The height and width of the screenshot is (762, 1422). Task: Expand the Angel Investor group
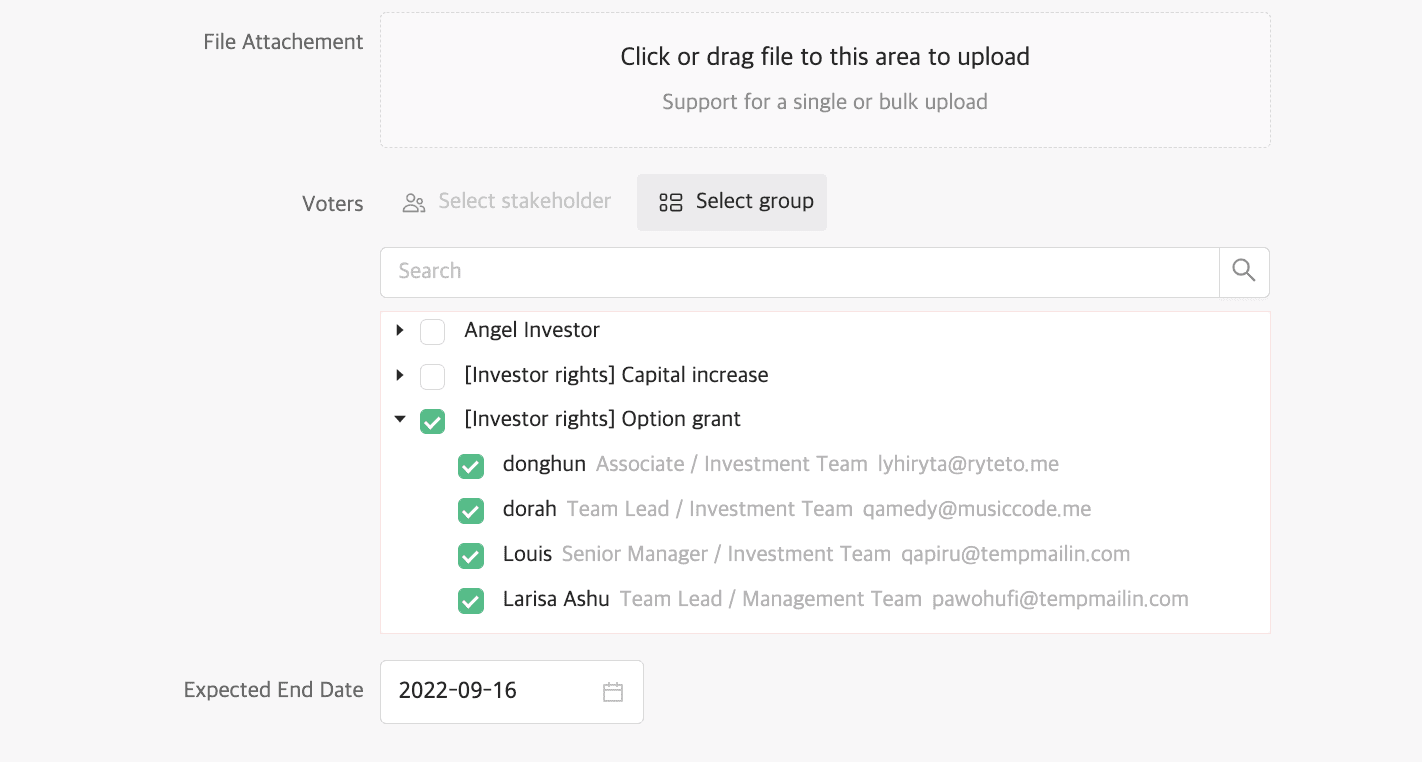click(x=400, y=330)
